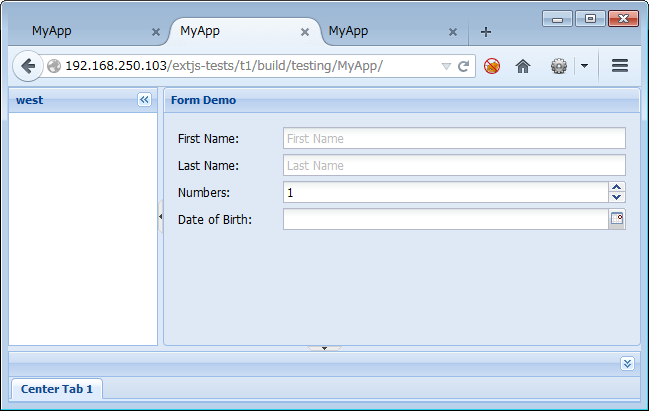Click the First Name label
Viewport: 649px width, 411px height.
[x=208, y=139]
